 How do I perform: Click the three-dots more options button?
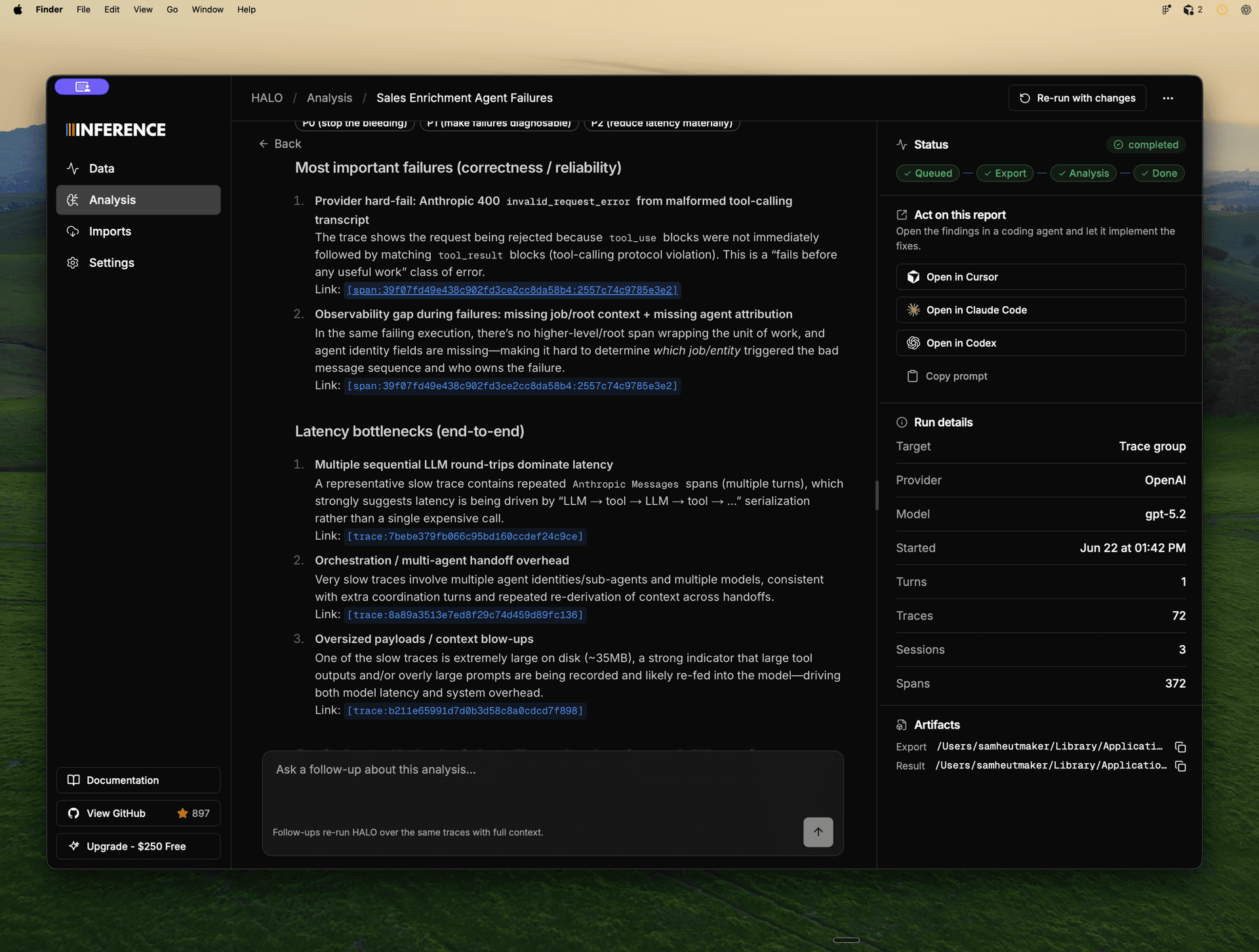click(x=1168, y=98)
